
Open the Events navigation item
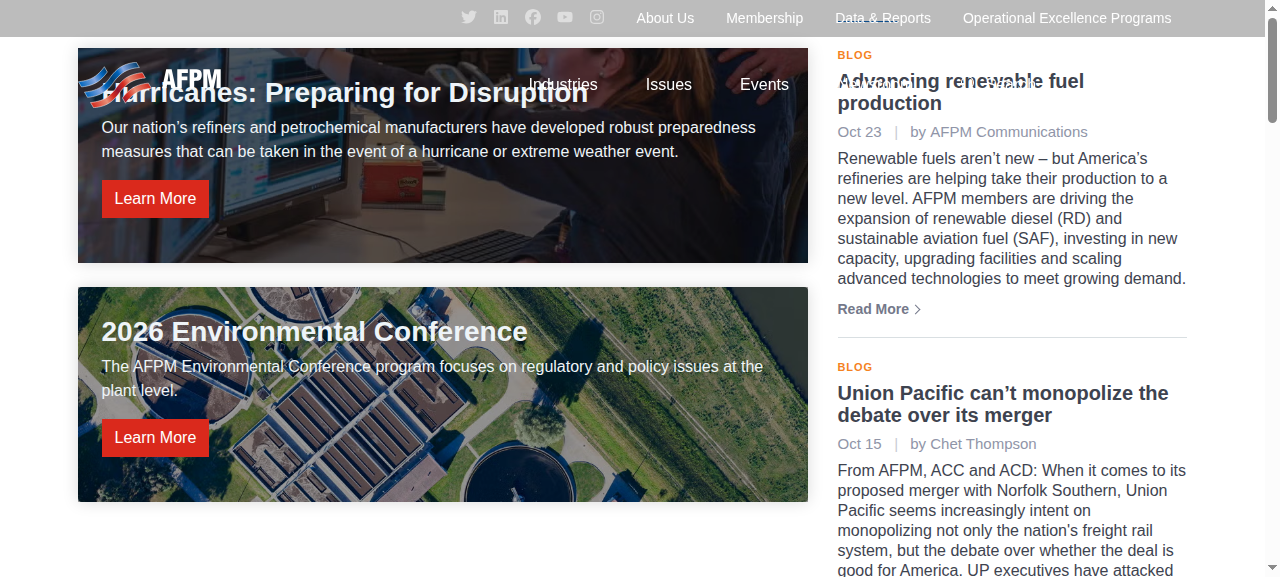tap(764, 85)
